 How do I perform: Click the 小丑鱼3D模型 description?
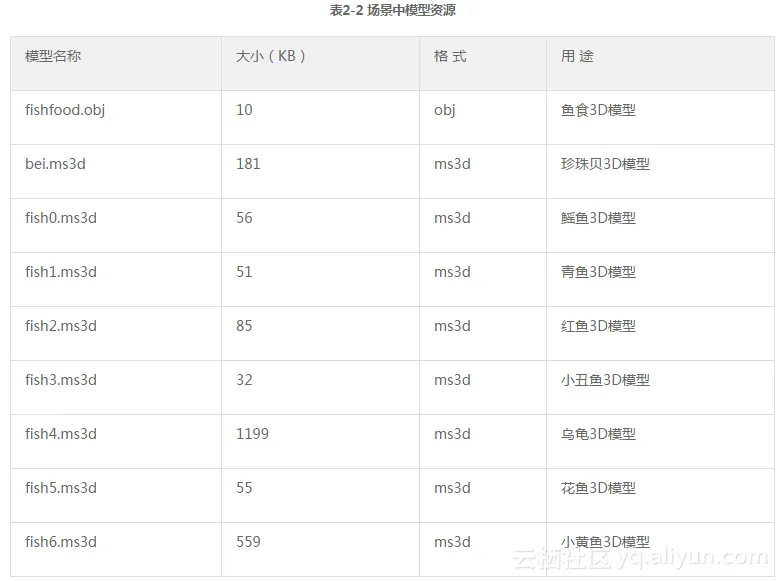click(605, 380)
